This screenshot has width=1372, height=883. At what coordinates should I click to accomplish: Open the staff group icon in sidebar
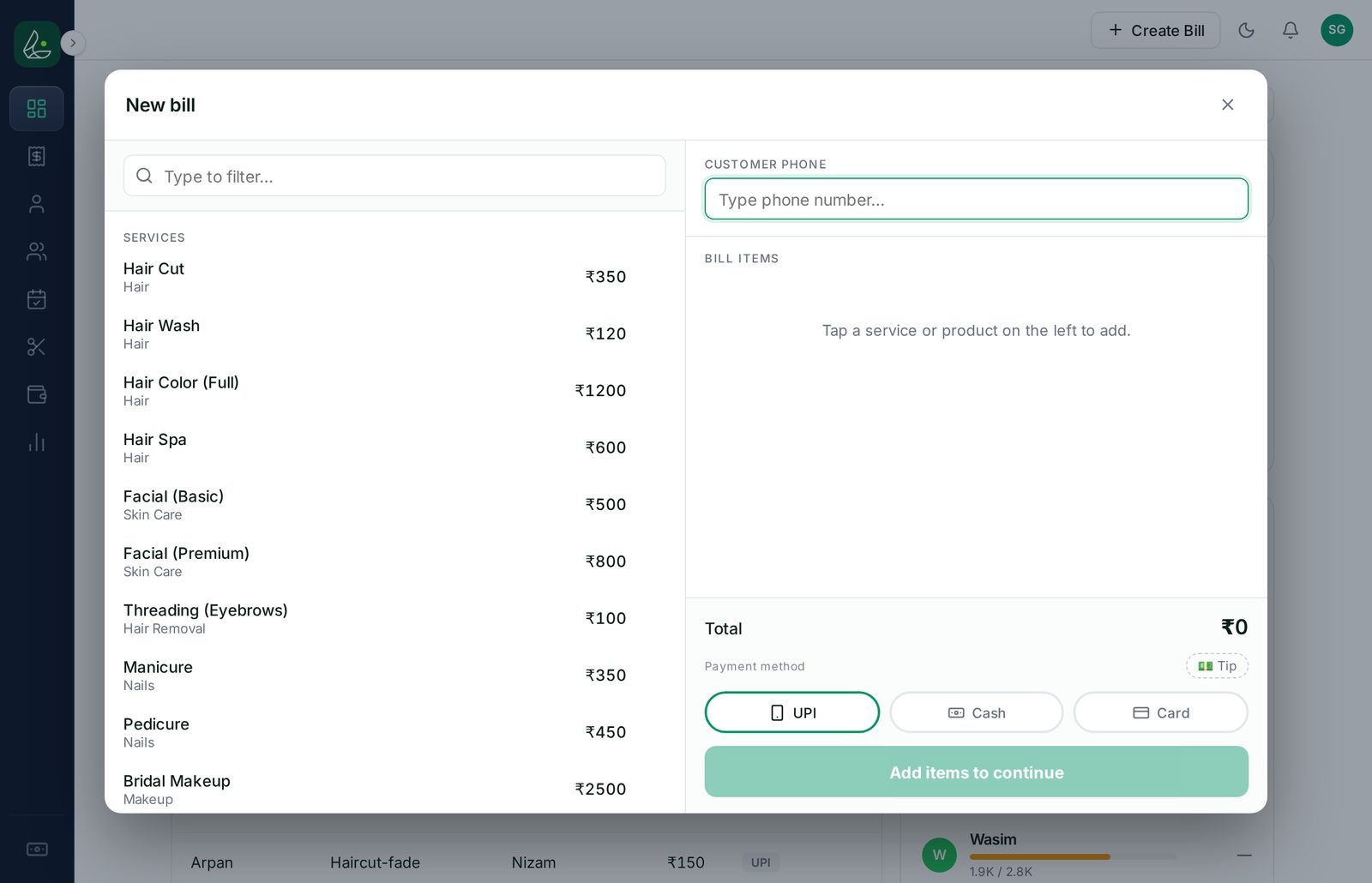point(37,251)
